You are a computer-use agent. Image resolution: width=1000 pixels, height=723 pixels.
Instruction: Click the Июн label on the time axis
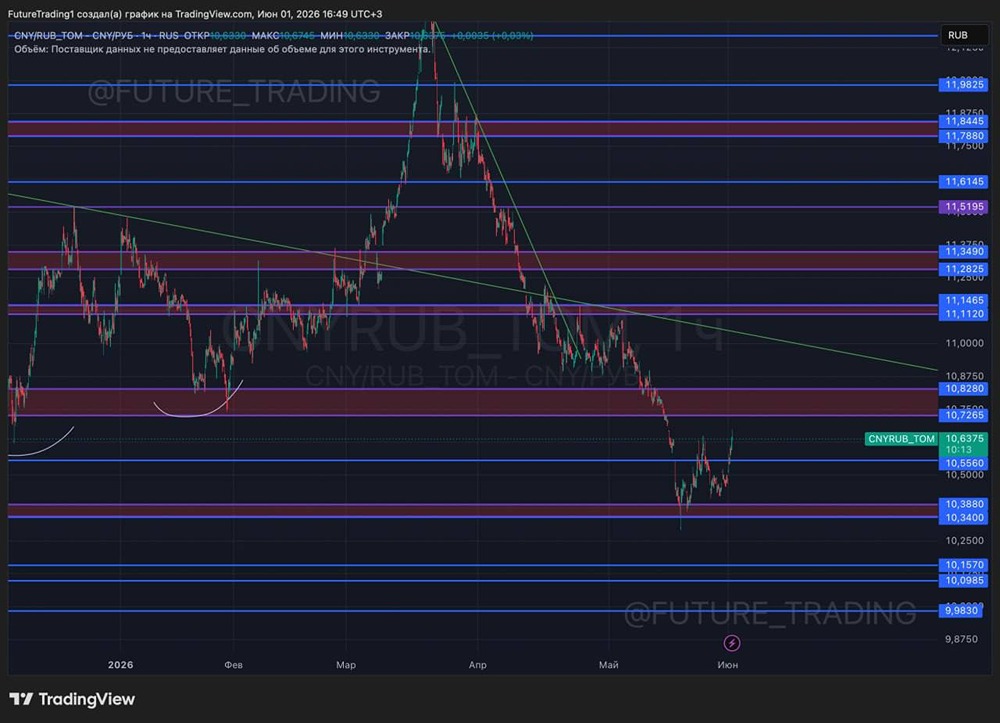click(x=728, y=664)
